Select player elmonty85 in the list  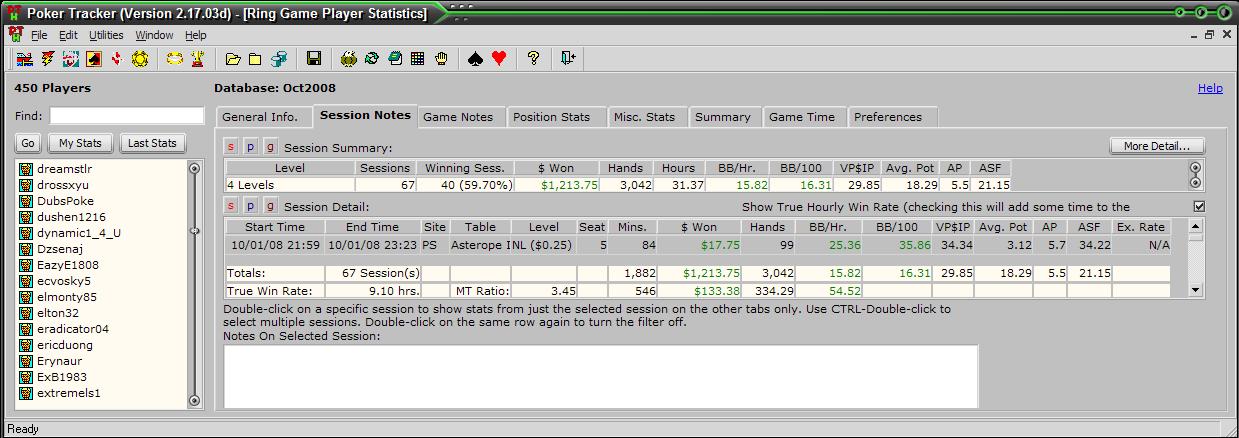pyautogui.click(x=66, y=297)
